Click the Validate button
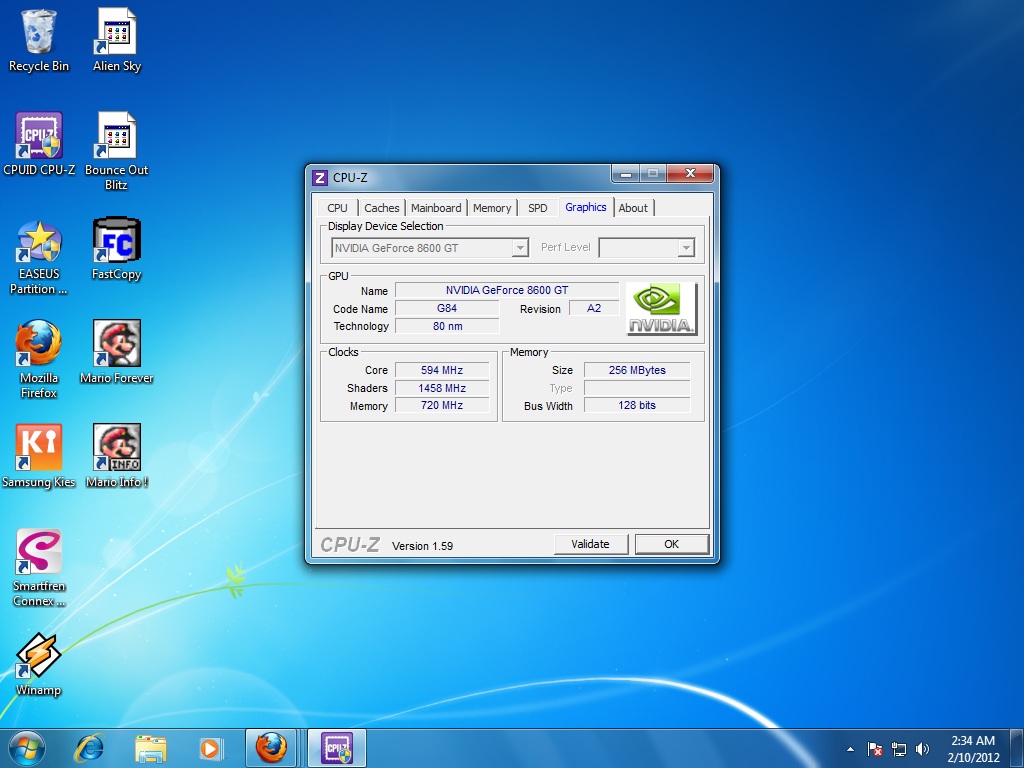Viewport: 1024px width, 768px height. coord(590,544)
